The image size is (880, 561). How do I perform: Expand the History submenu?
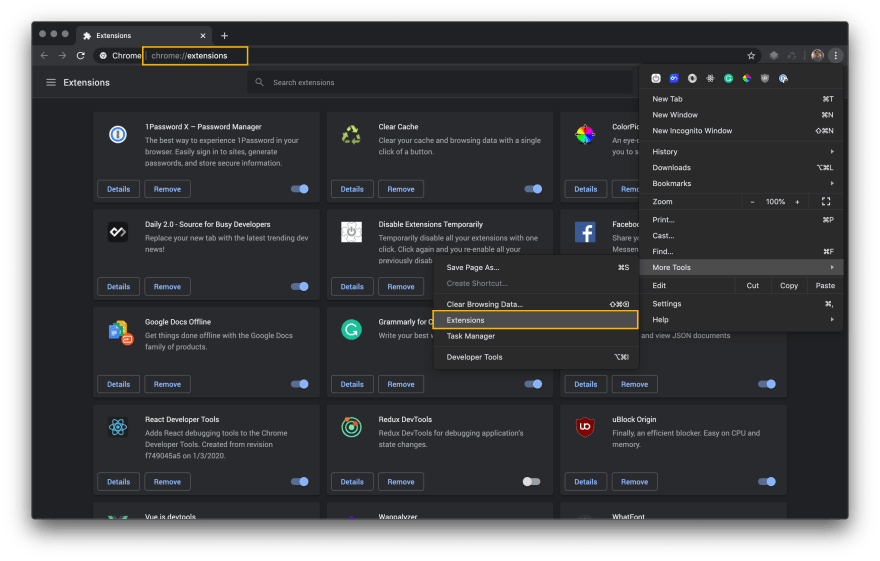pos(741,151)
